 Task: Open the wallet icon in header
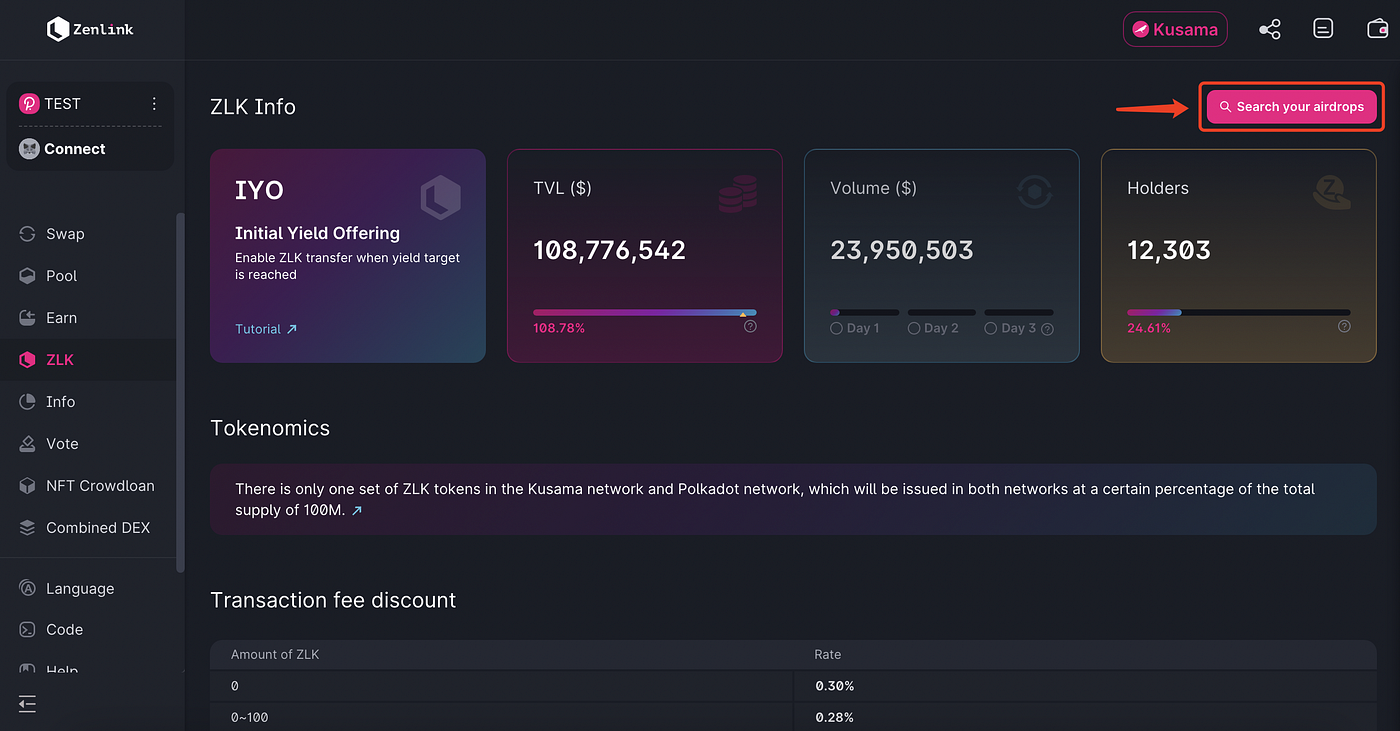pyautogui.click(x=1377, y=30)
